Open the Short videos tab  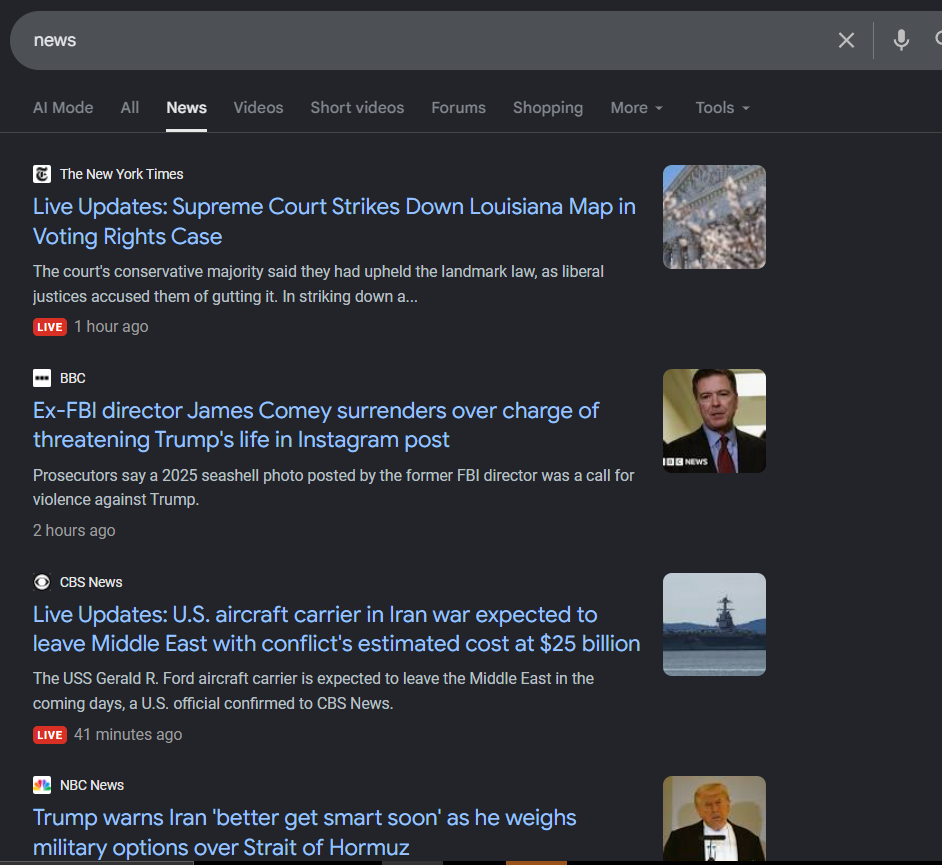(357, 108)
